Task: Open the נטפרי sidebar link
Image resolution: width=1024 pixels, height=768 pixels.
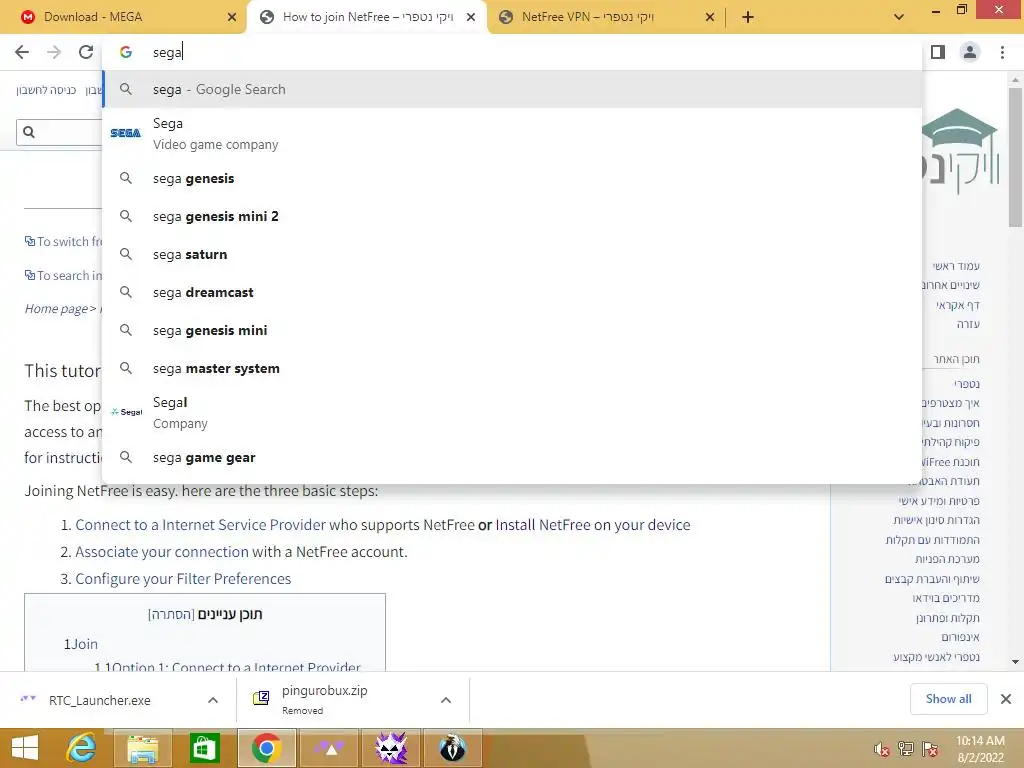Action: (x=967, y=384)
